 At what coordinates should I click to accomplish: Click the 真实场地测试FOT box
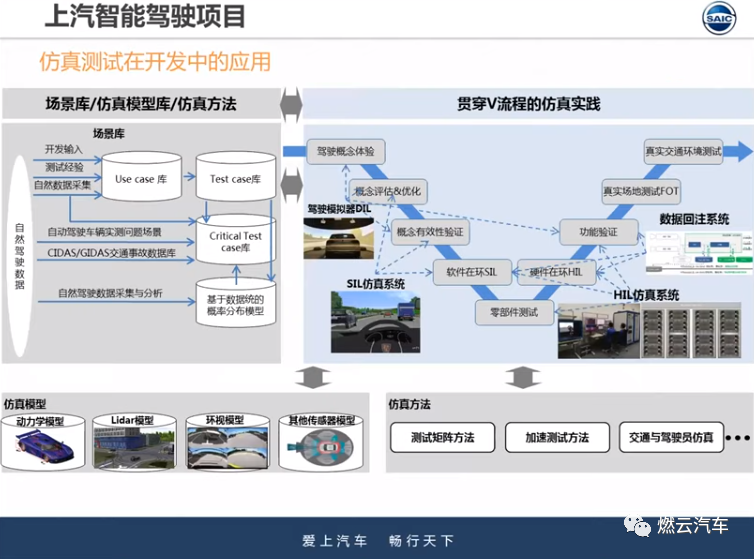click(x=641, y=191)
